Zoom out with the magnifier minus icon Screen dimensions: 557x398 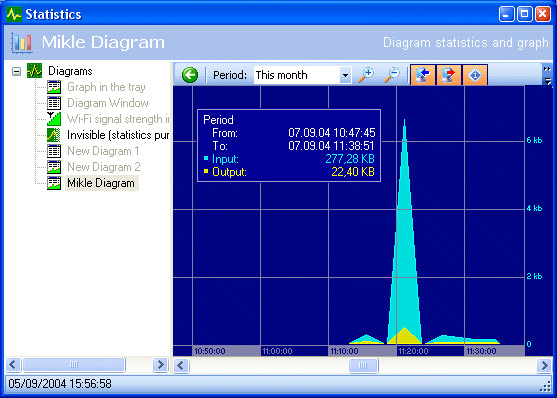point(392,75)
